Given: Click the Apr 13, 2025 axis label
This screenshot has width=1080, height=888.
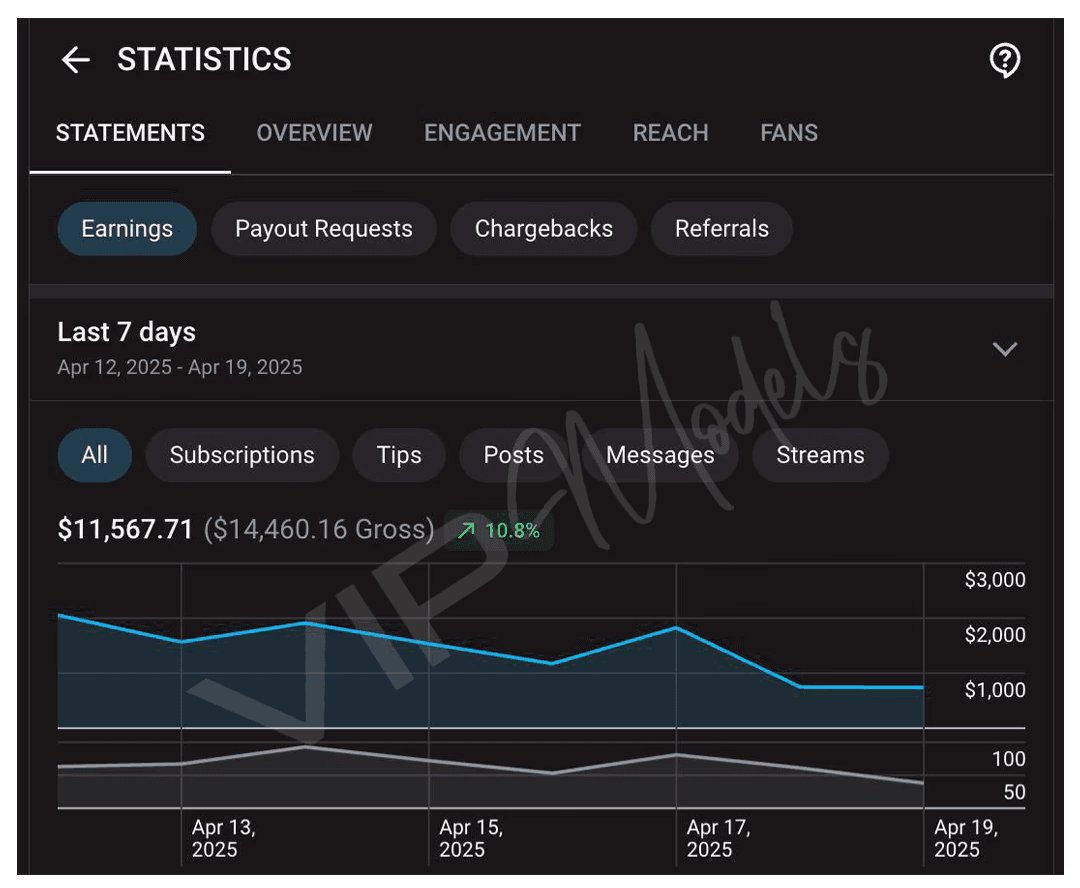Looking at the screenshot, I should tap(224, 838).
